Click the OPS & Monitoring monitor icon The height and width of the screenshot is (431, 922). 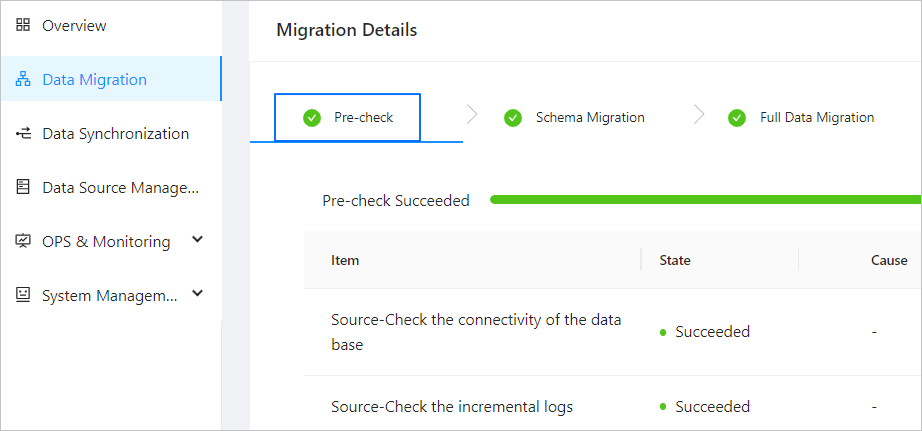pyautogui.click(x=23, y=241)
